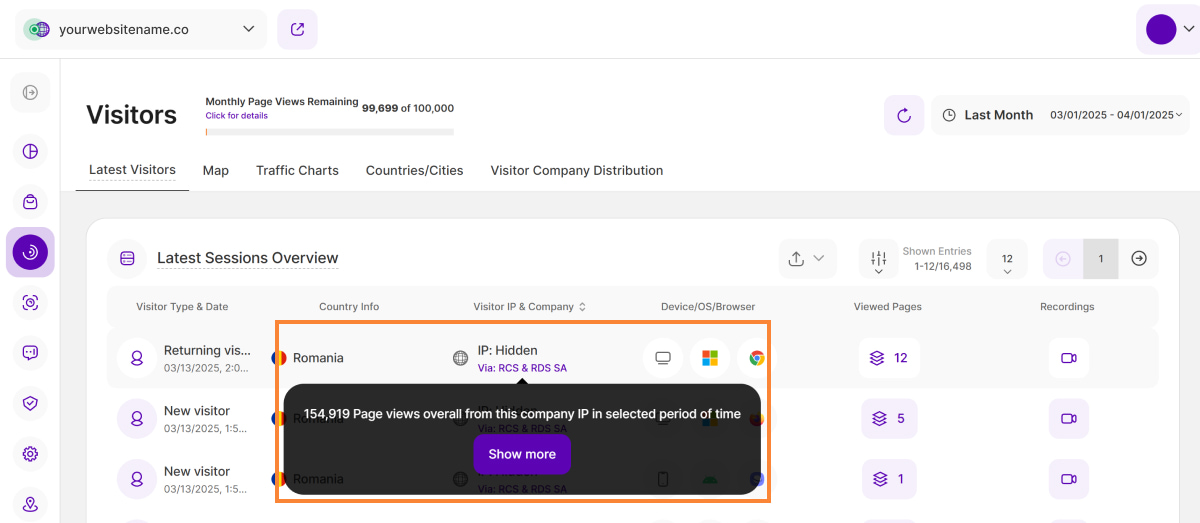
Task: Click the refresh data icon
Action: (x=903, y=115)
